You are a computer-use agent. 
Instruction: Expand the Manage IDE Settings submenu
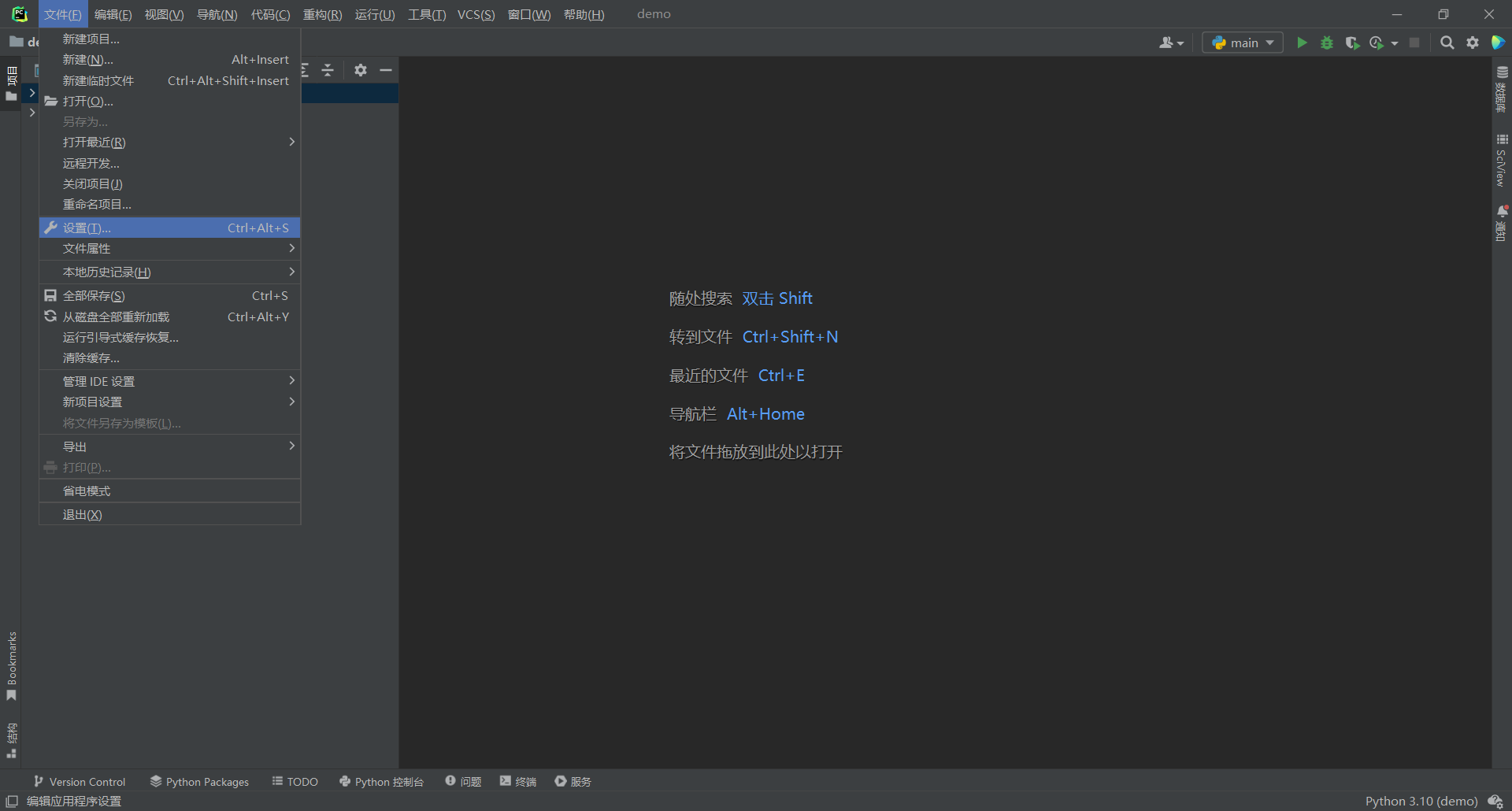pyautogui.click(x=170, y=381)
